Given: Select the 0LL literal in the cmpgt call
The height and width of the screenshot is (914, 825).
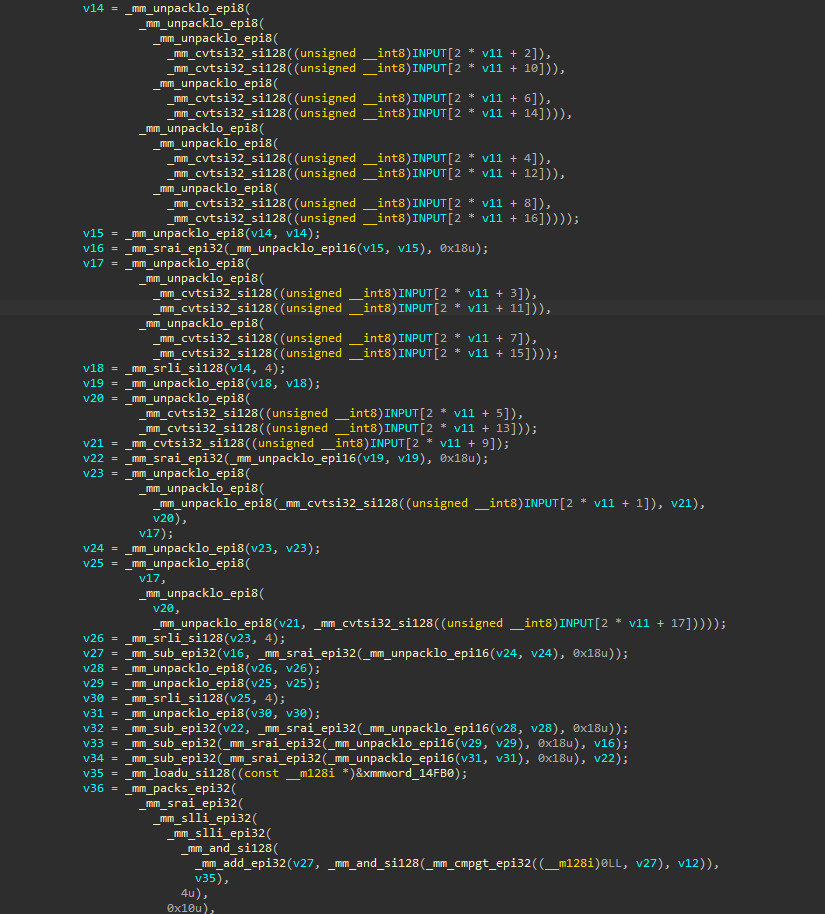Looking at the screenshot, I should point(612,863).
